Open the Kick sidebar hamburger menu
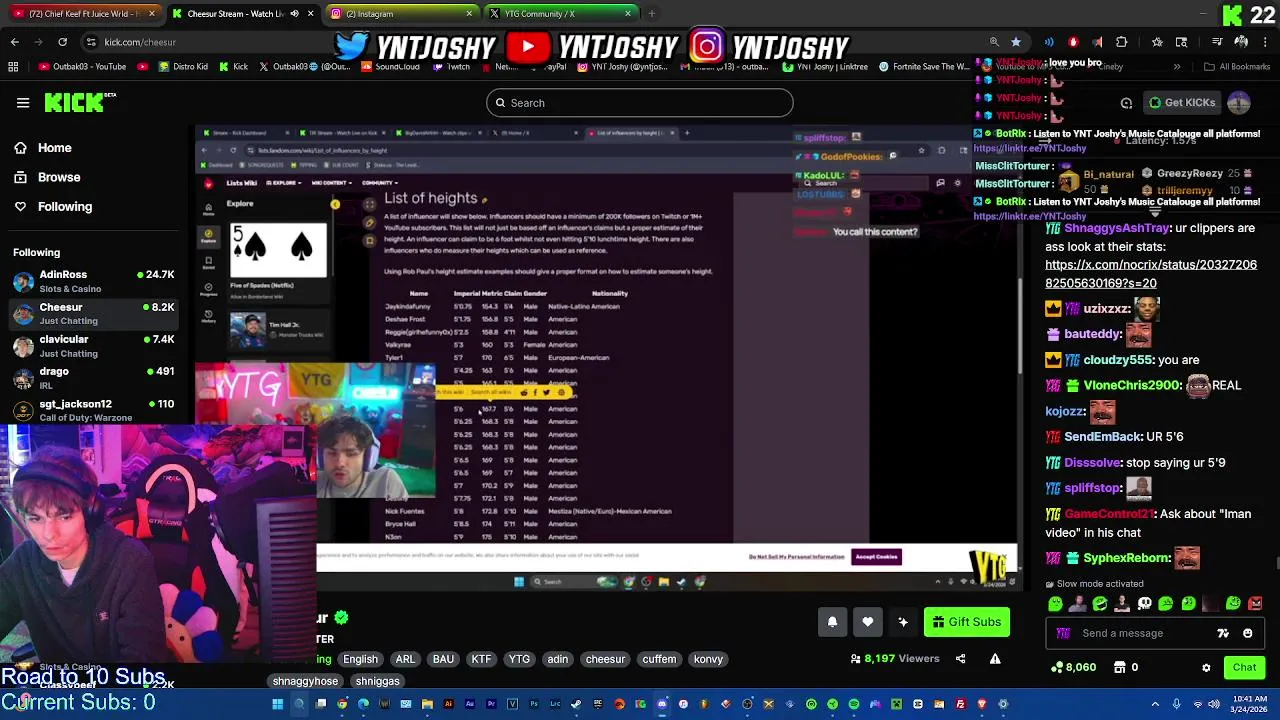This screenshot has width=1280, height=720. click(23, 103)
